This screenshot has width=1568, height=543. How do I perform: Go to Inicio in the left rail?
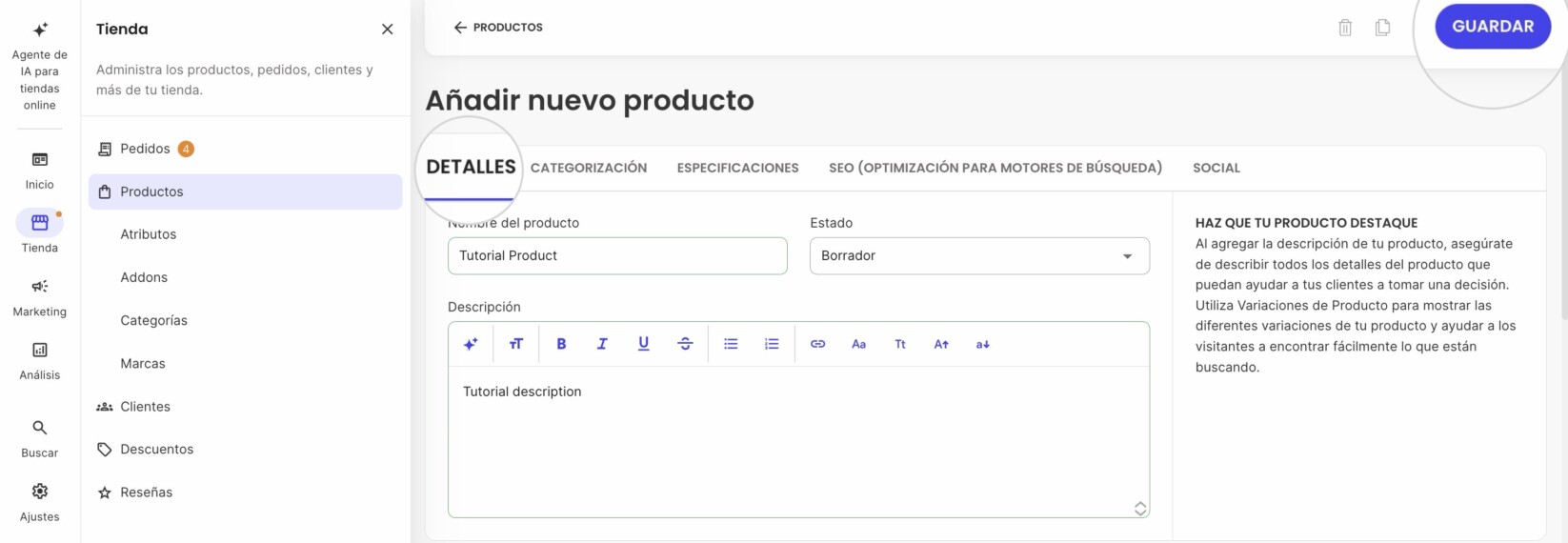40,171
